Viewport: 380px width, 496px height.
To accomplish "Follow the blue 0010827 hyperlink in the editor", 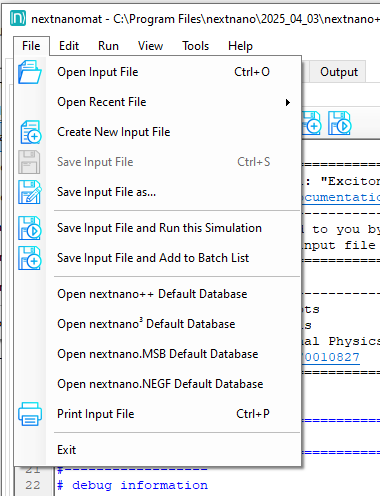I will point(331,357).
